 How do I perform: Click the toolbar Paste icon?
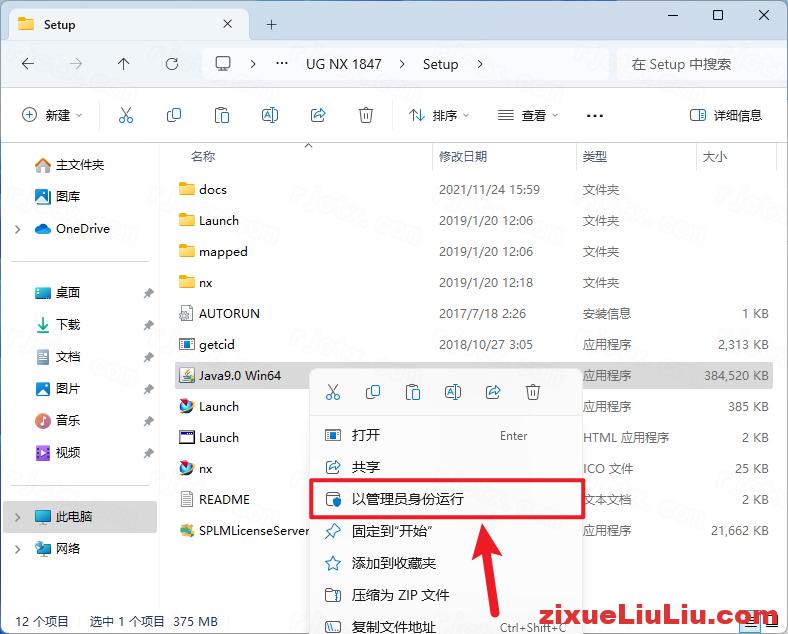click(x=222, y=116)
